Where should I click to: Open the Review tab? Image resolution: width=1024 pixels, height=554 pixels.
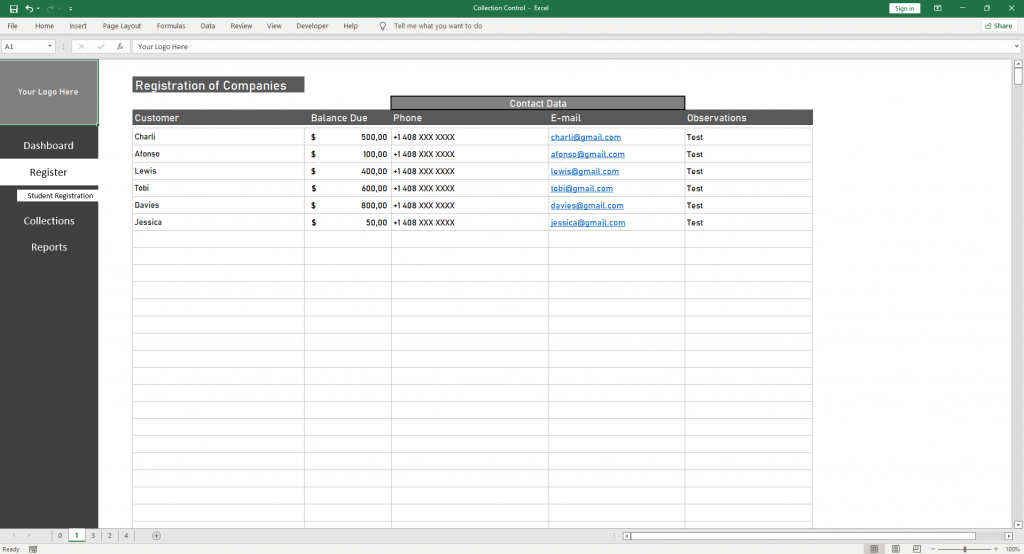tap(241, 26)
